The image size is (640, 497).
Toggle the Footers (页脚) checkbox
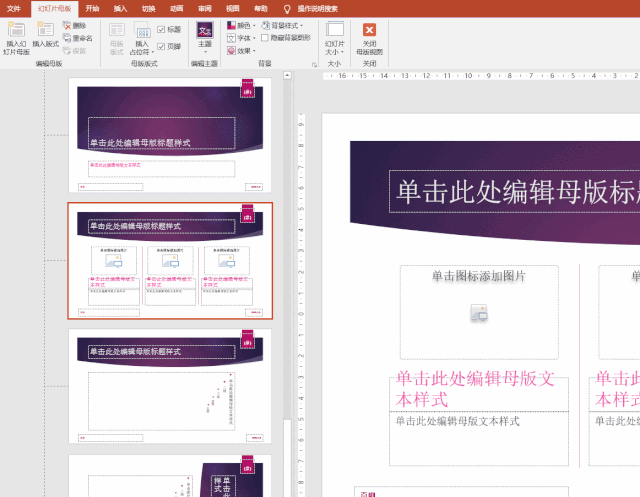pos(162,46)
